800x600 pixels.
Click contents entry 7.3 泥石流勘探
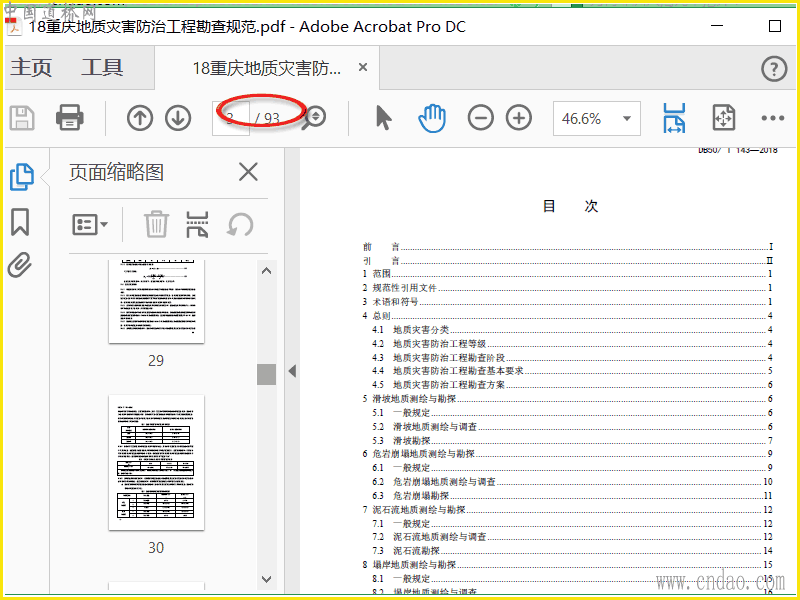[x=572, y=551]
